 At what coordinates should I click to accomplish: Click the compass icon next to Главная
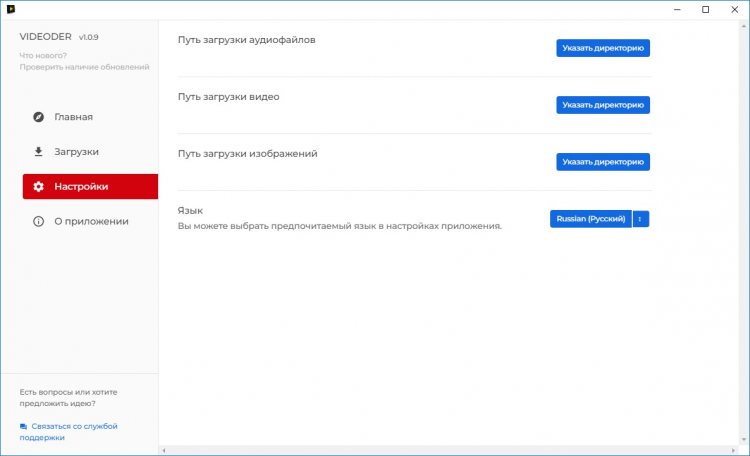38,117
